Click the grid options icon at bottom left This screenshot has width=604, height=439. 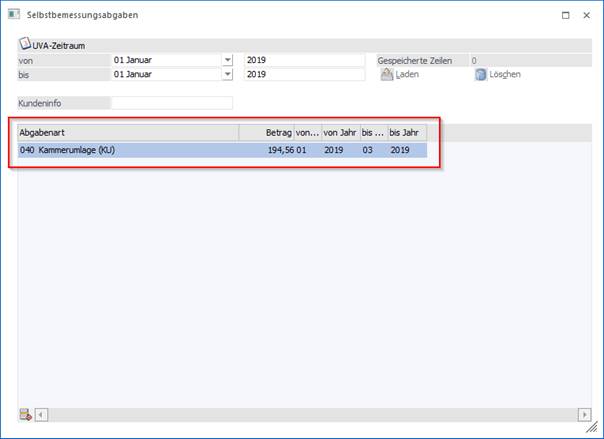(x=25, y=414)
